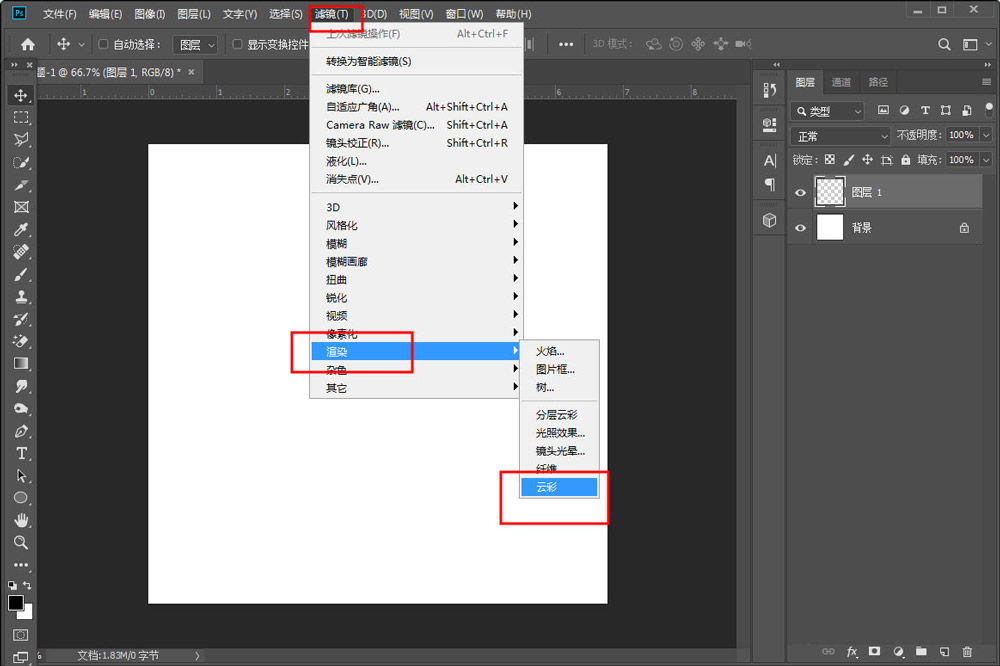
Task: Switch to 路径 tab
Action: coord(878,82)
